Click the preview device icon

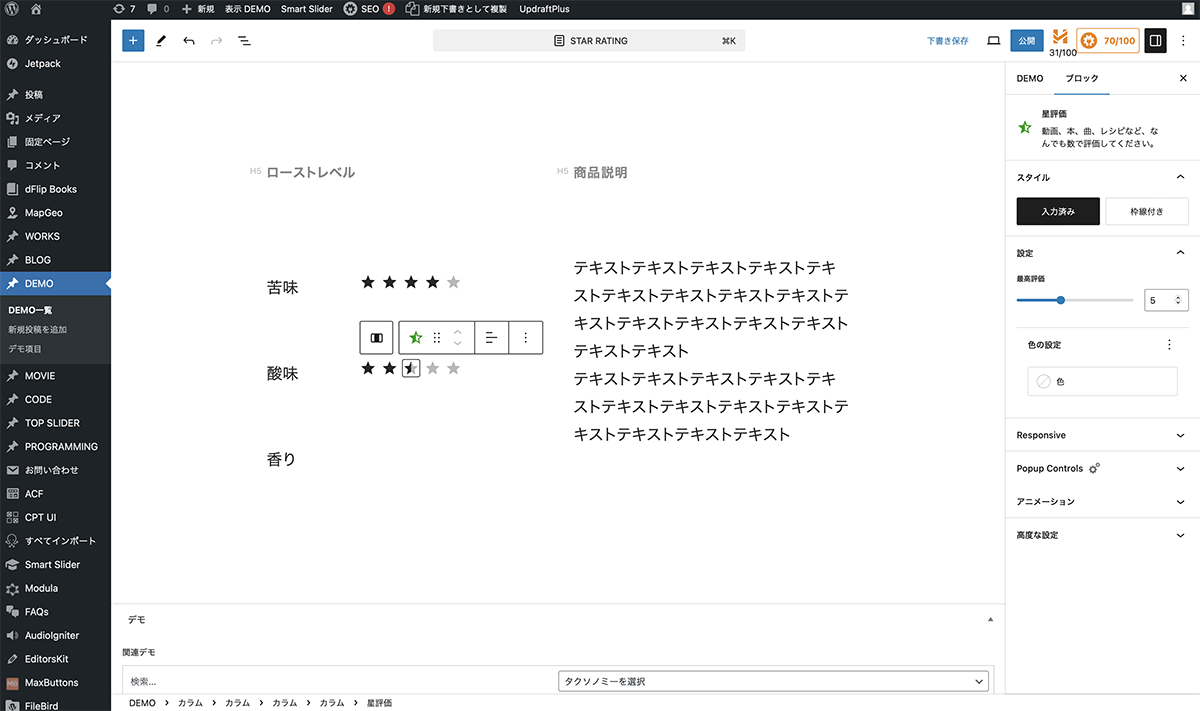993,41
